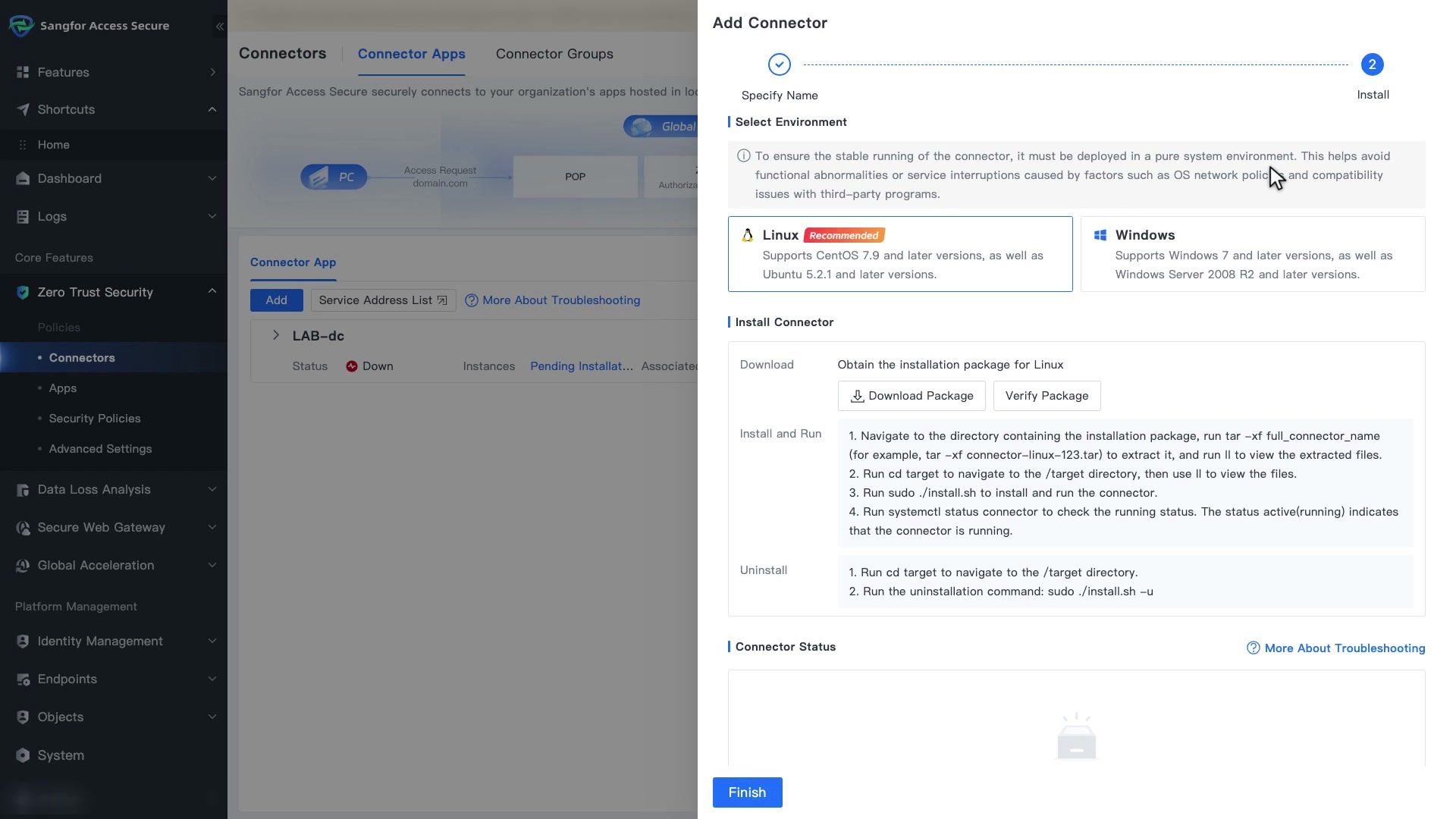Select the Linux environment option
This screenshot has height=819, width=1456.
tap(900, 254)
